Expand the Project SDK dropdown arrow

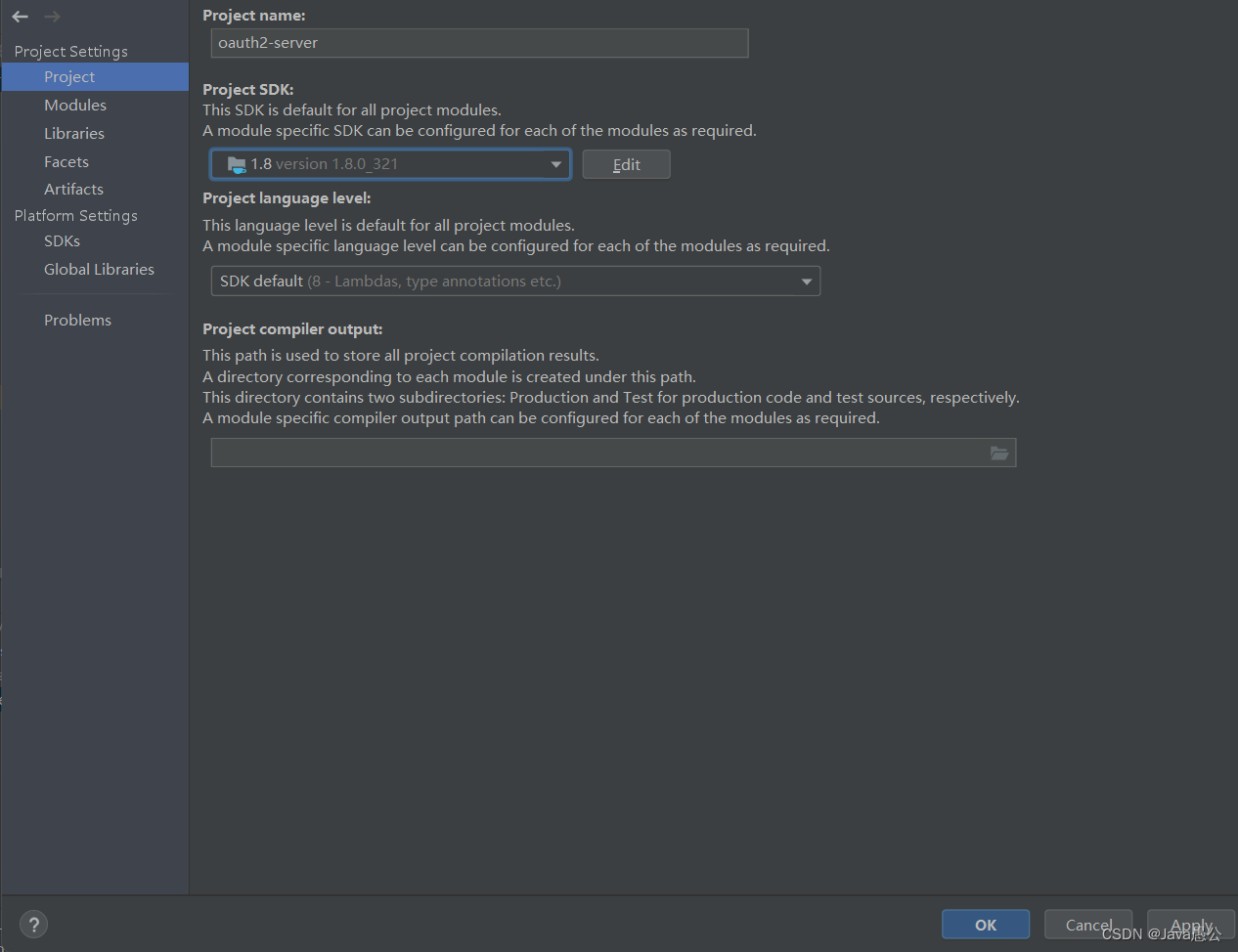(555, 164)
